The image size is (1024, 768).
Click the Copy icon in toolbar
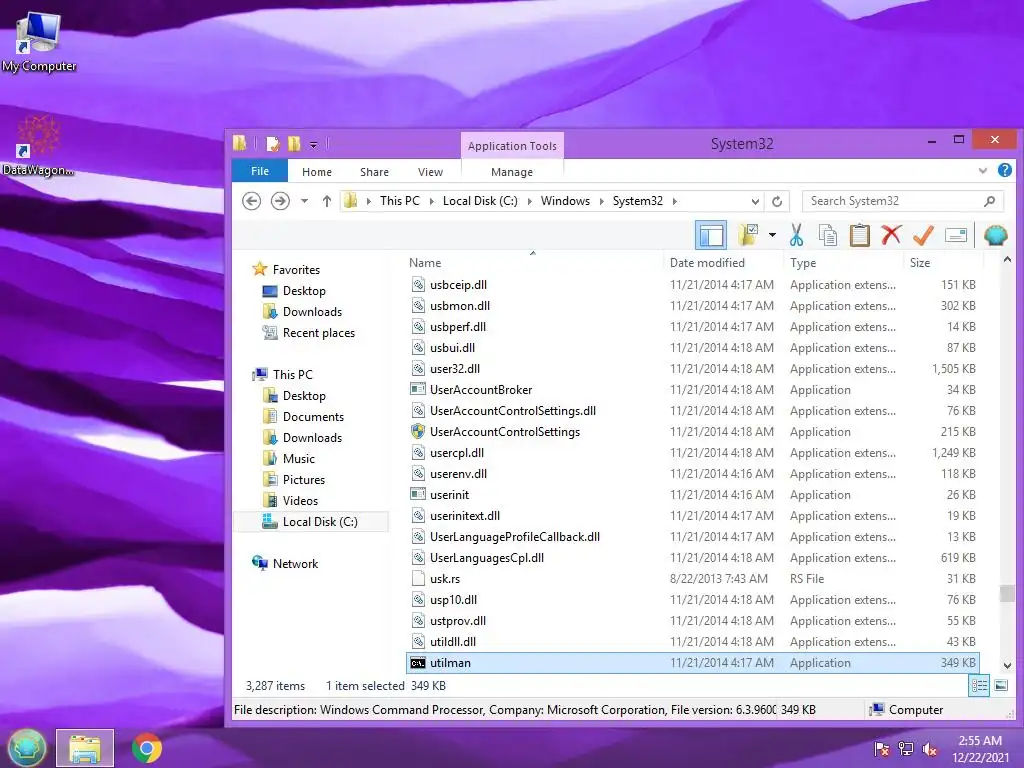point(827,235)
